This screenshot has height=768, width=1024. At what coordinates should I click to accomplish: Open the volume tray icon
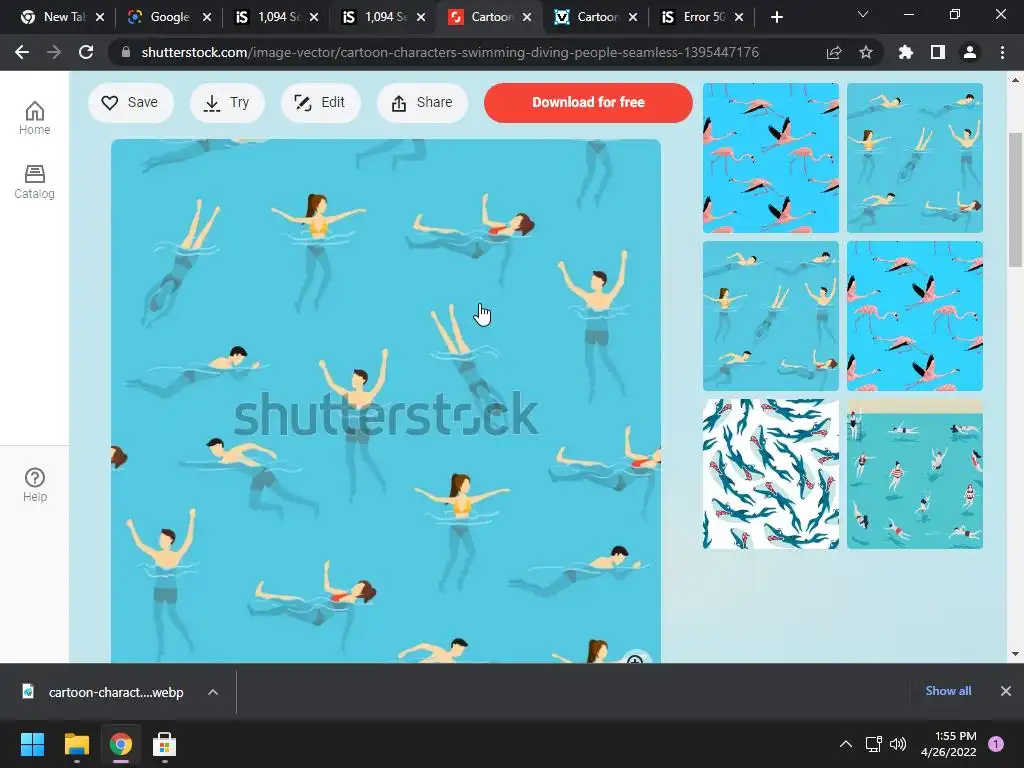(898, 744)
